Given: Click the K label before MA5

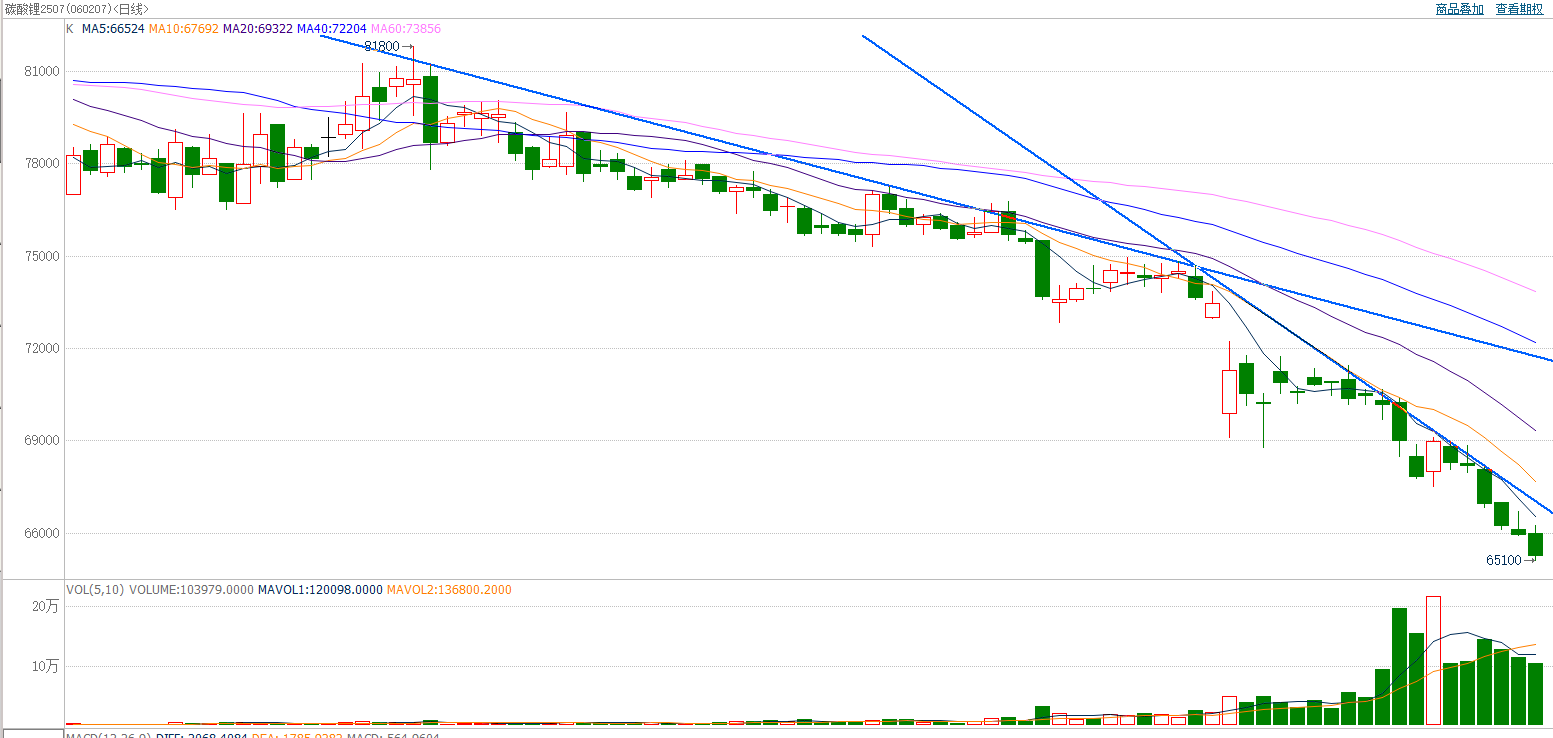Looking at the screenshot, I should click(x=70, y=29).
